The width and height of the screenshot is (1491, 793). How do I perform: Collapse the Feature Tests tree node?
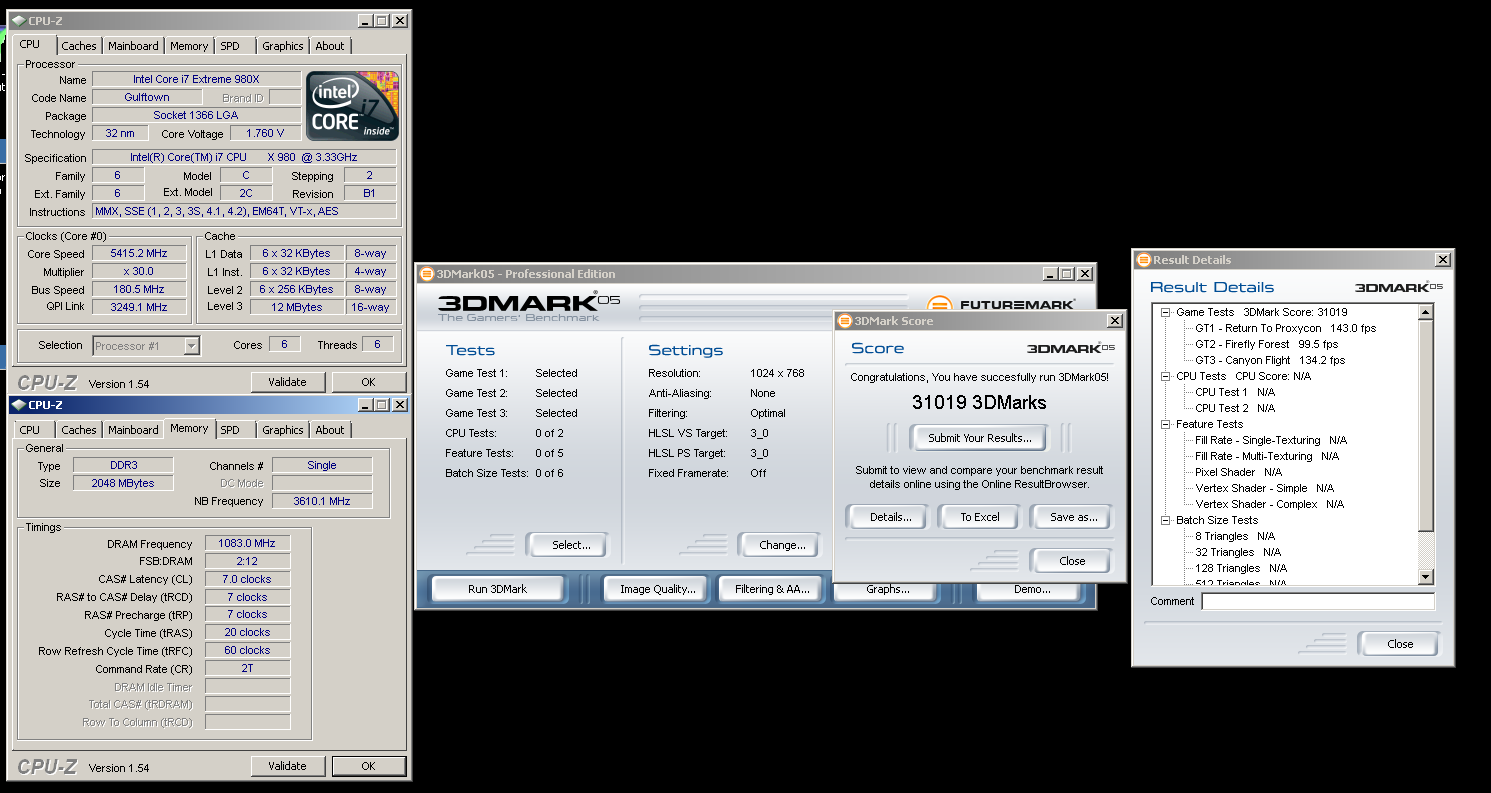[x=1166, y=424]
